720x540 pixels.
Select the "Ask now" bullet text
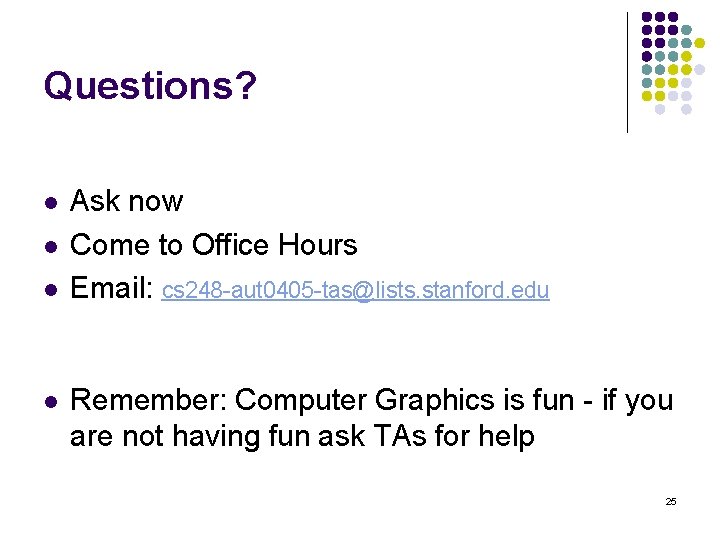[127, 201]
